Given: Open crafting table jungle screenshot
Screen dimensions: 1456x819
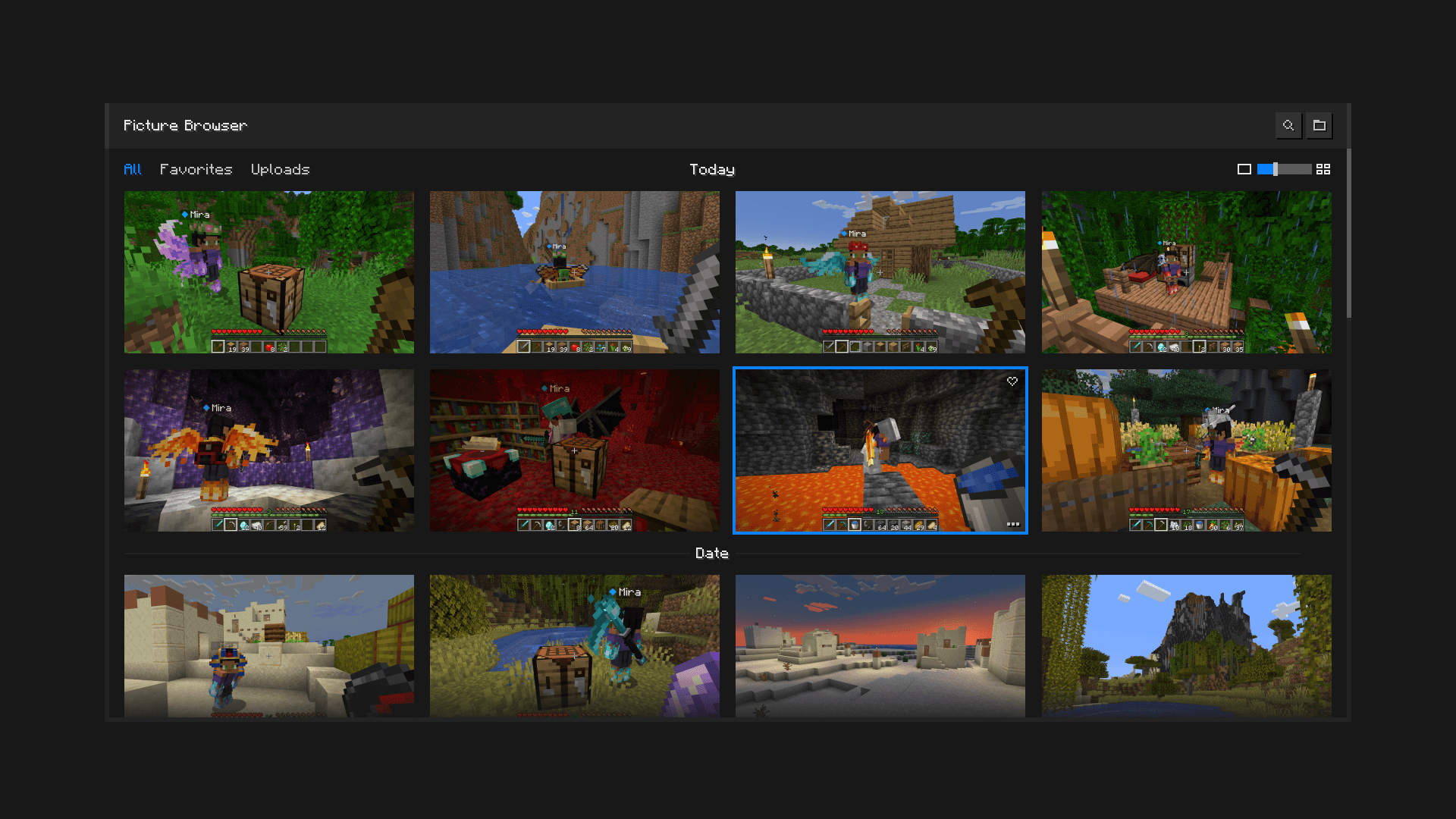Looking at the screenshot, I should click(269, 271).
